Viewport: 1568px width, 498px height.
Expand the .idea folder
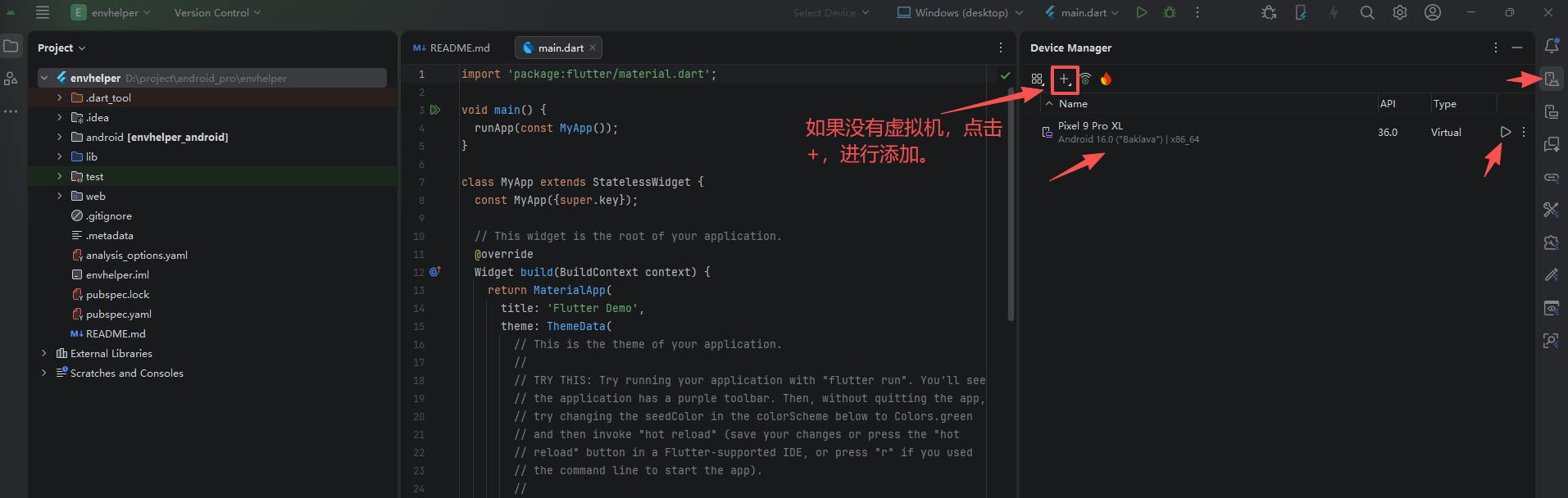pyautogui.click(x=59, y=117)
